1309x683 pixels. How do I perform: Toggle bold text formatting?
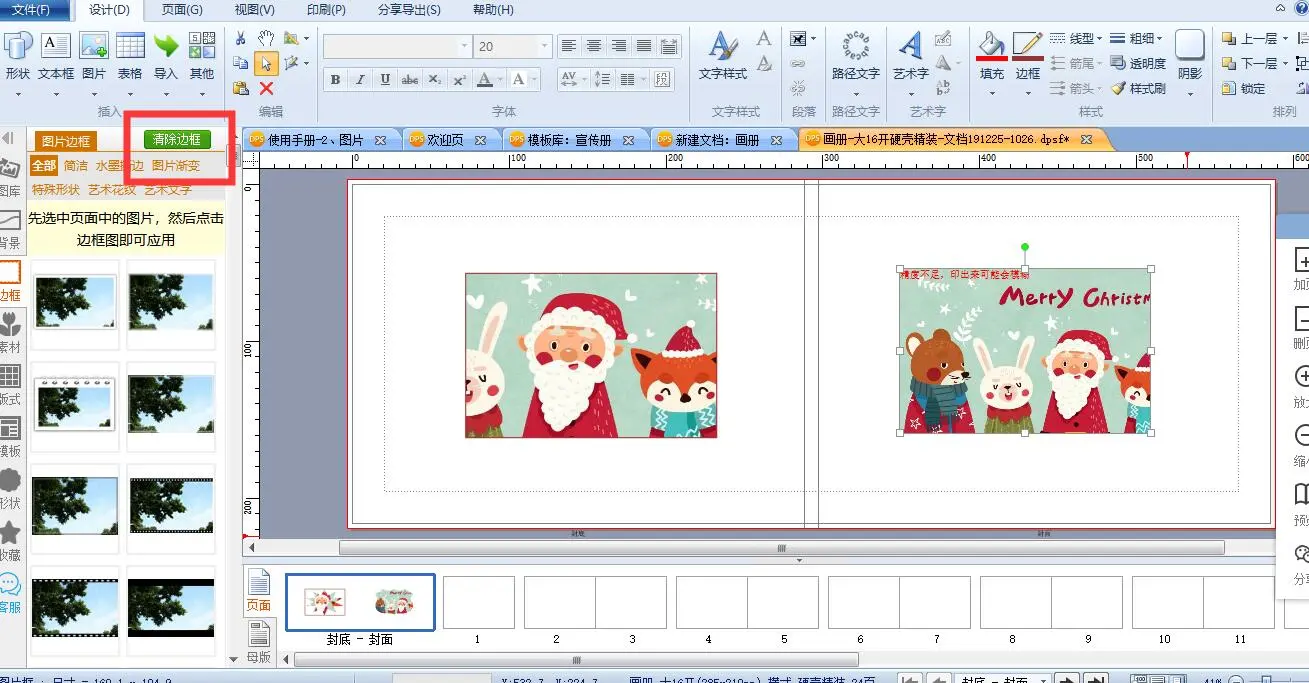pyautogui.click(x=335, y=80)
